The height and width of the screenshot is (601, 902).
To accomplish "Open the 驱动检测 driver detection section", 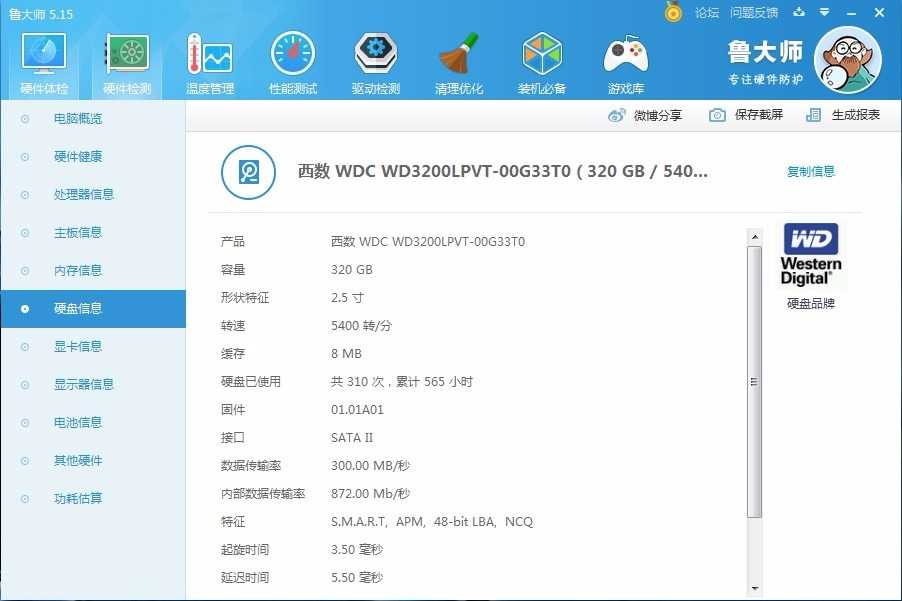I will [376, 63].
